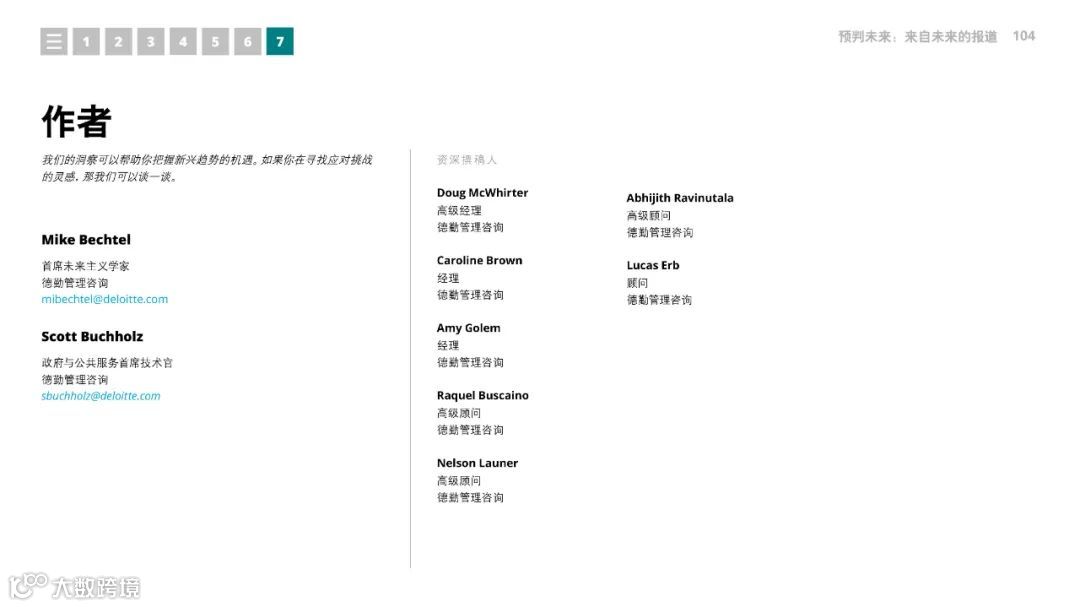Click the name Caroline Brown
The height and width of the screenshot is (607, 1080).
click(x=479, y=260)
